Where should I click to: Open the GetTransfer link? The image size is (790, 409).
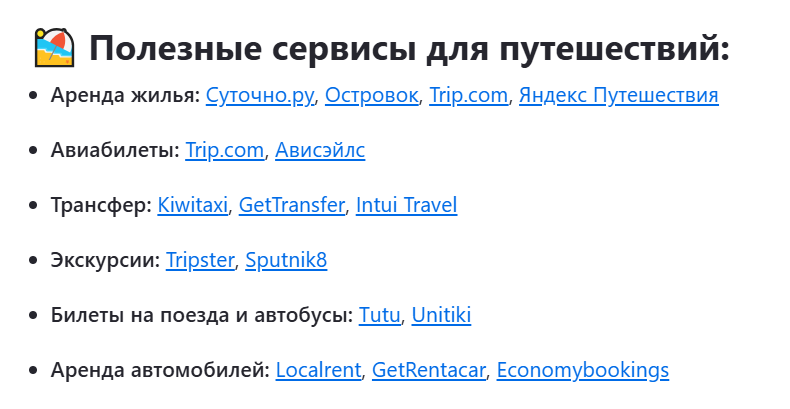point(292,205)
